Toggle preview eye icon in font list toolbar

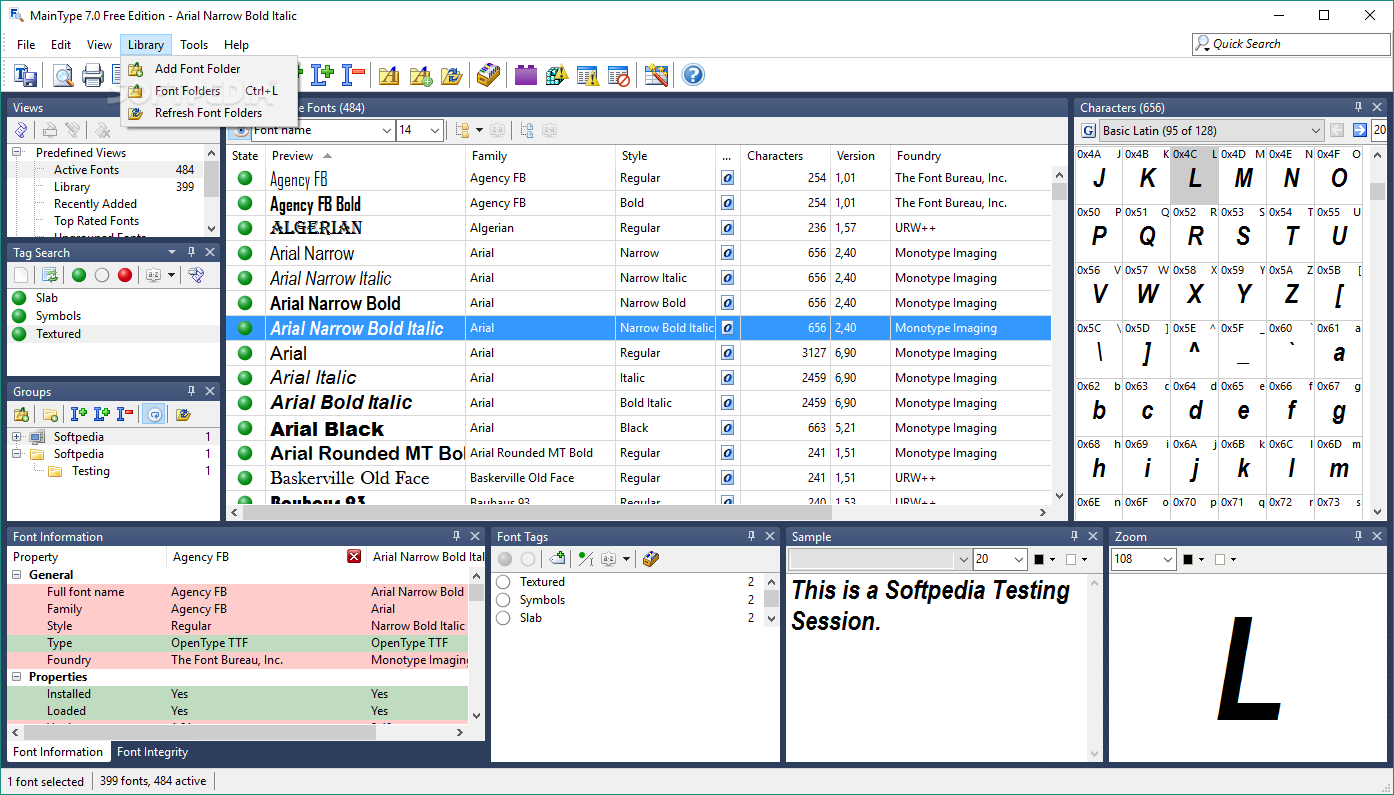tap(239, 130)
